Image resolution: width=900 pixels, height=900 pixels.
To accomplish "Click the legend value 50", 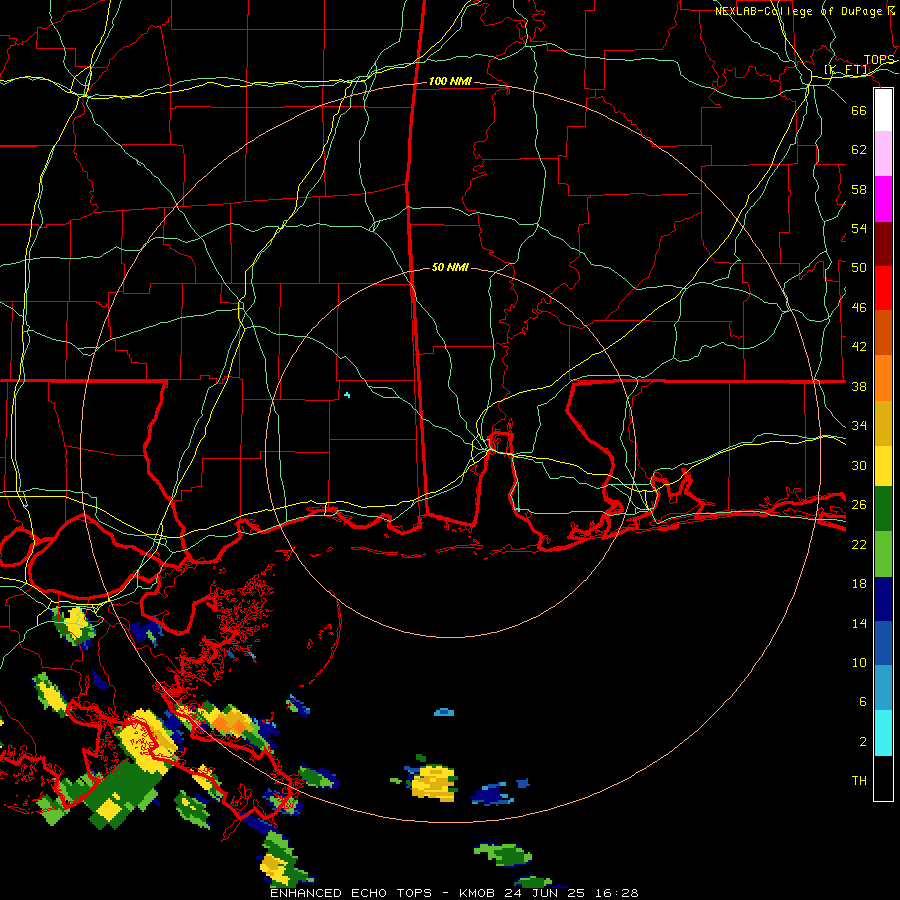I will point(859,268).
